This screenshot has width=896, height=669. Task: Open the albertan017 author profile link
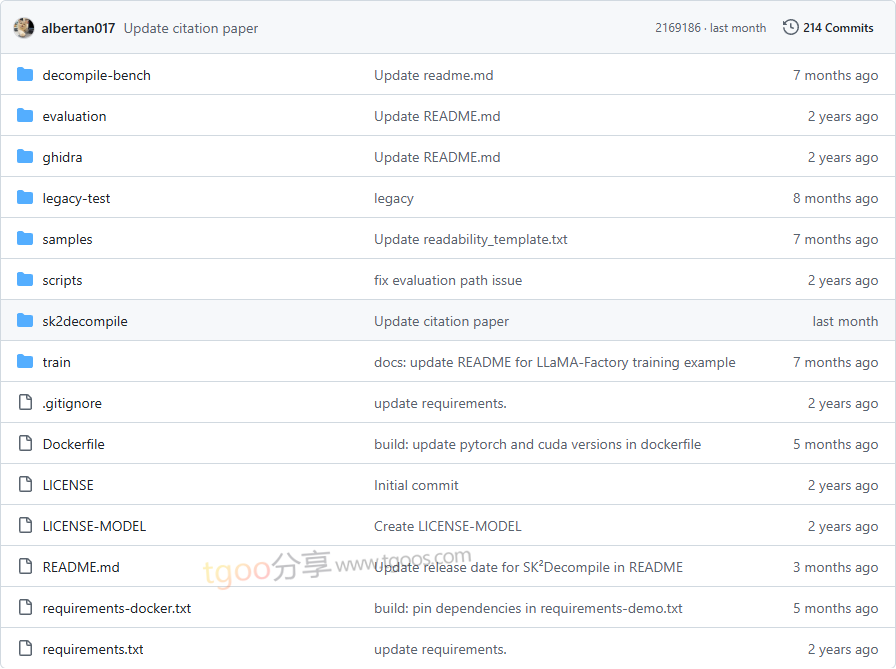pyautogui.click(x=78, y=28)
